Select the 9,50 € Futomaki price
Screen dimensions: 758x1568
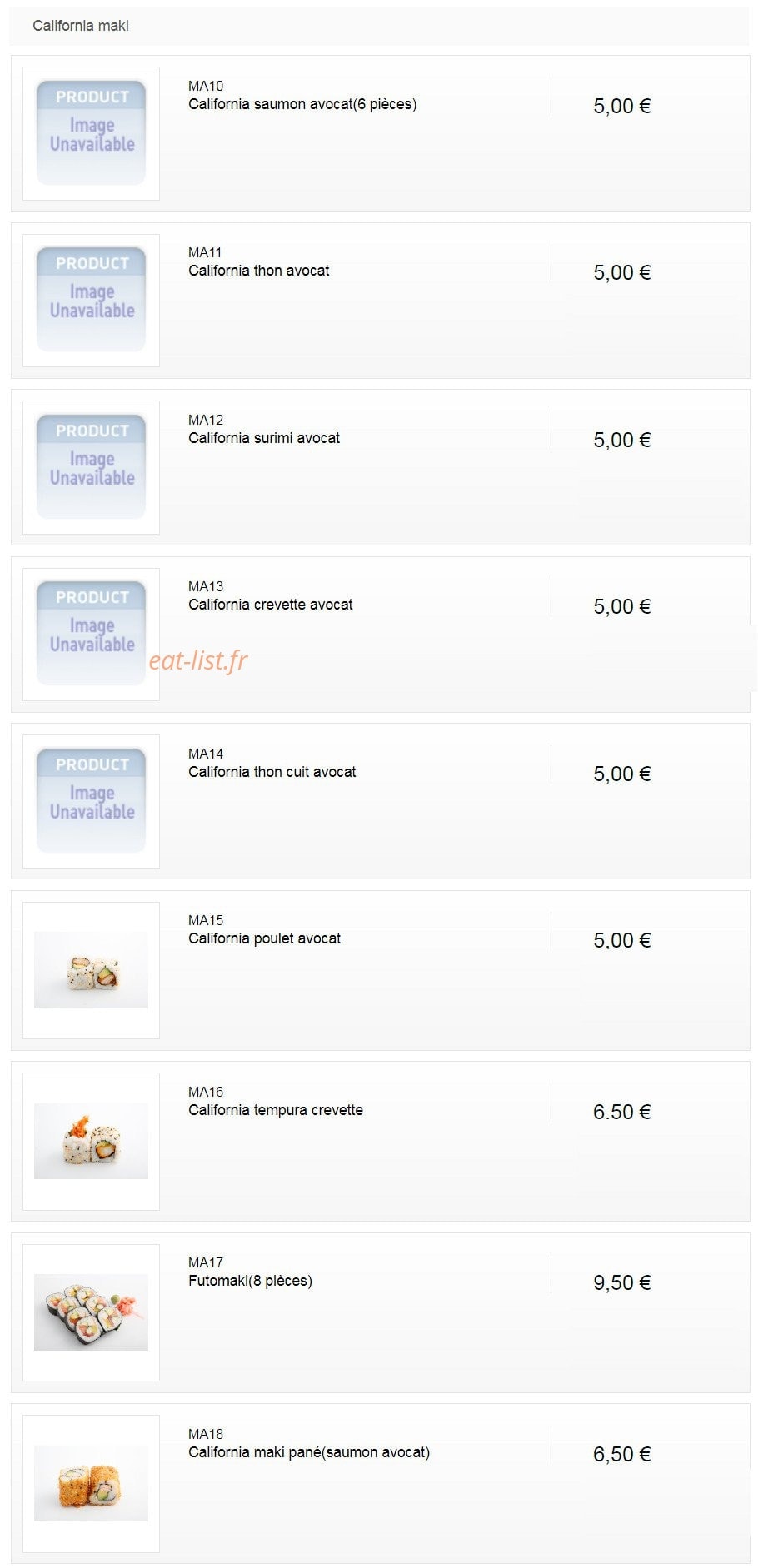(622, 1282)
